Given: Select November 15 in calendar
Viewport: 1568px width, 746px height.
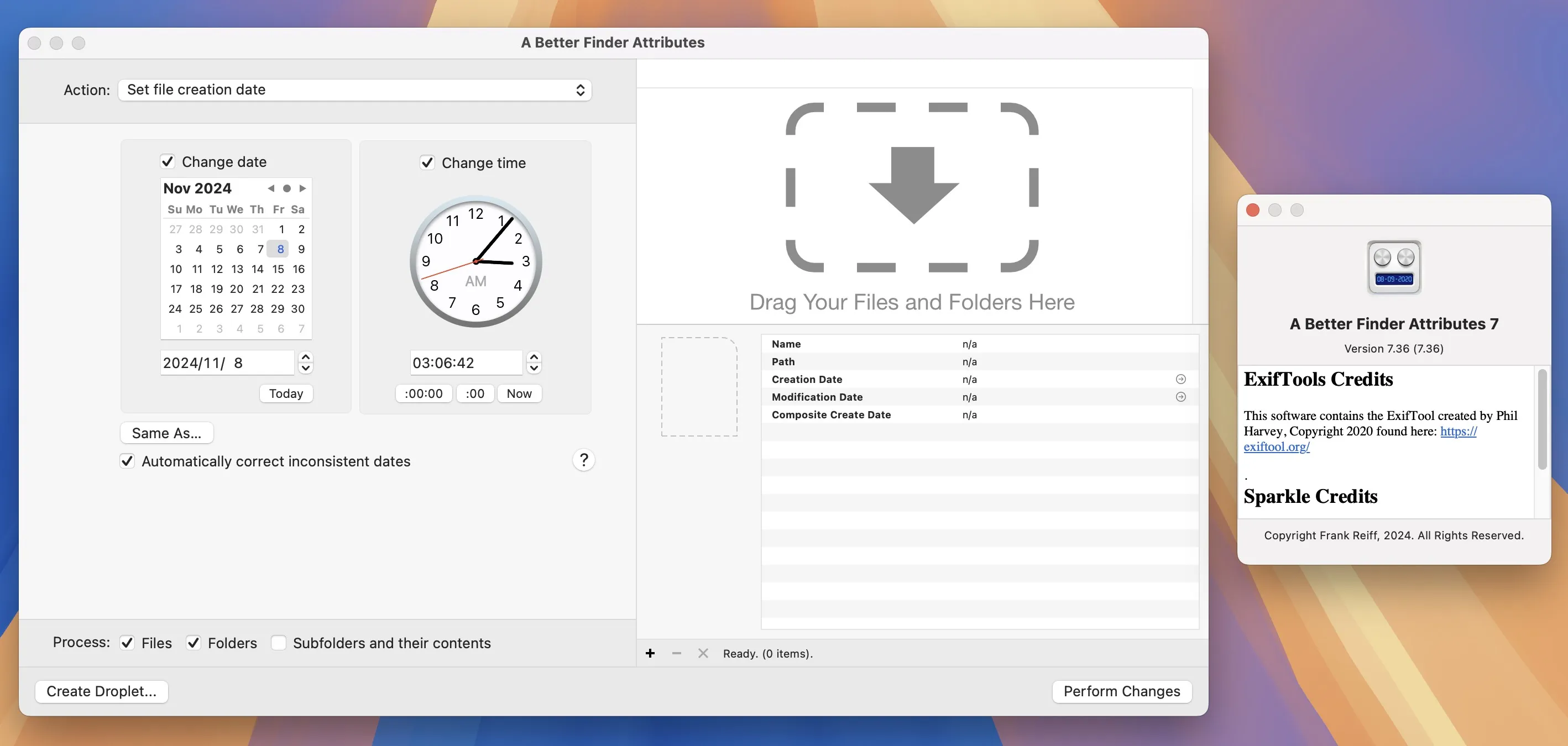Looking at the screenshot, I should [278, 269].
